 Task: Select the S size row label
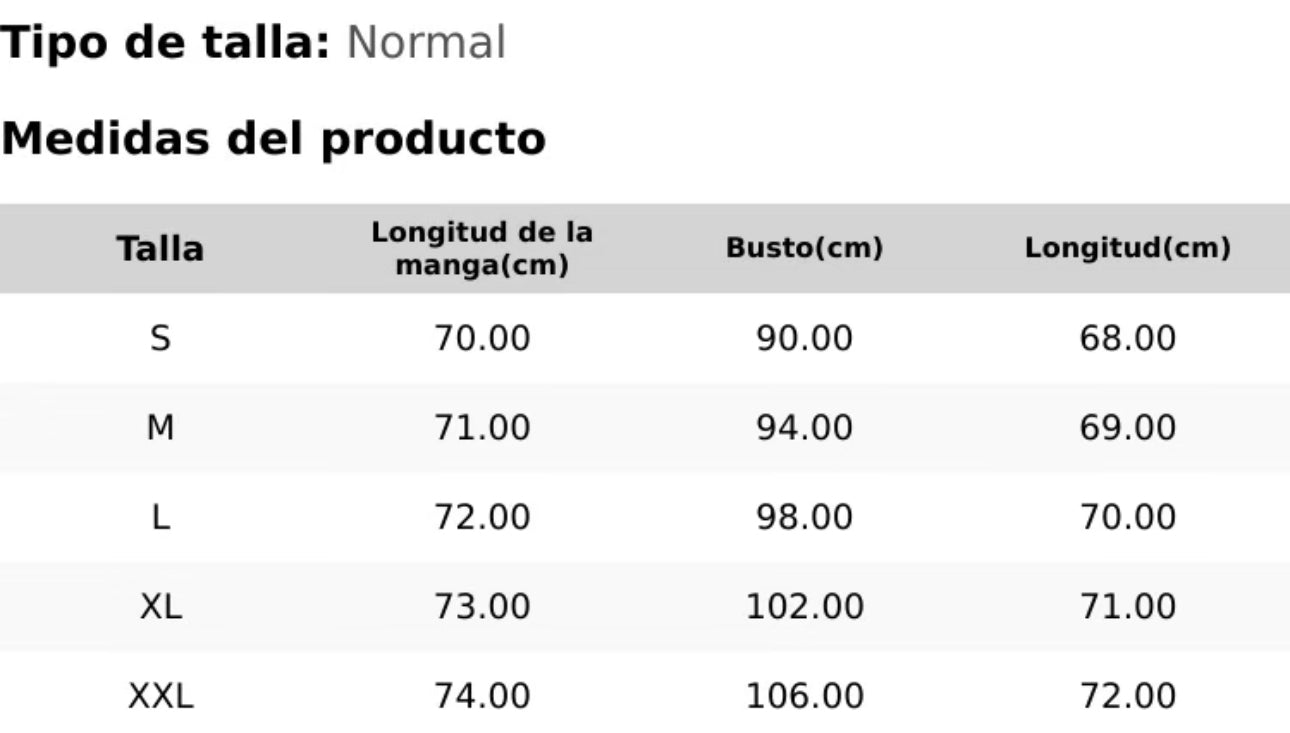click(160, 338)
